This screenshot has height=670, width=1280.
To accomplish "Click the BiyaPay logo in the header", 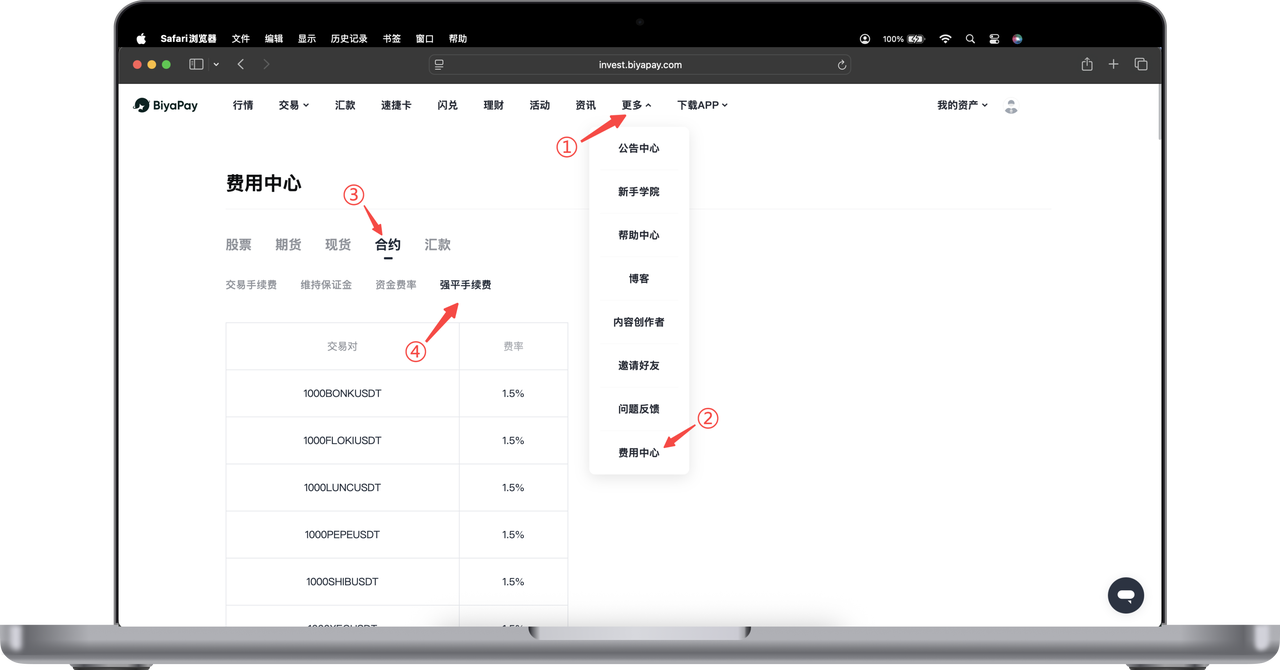I will (166, 105).
